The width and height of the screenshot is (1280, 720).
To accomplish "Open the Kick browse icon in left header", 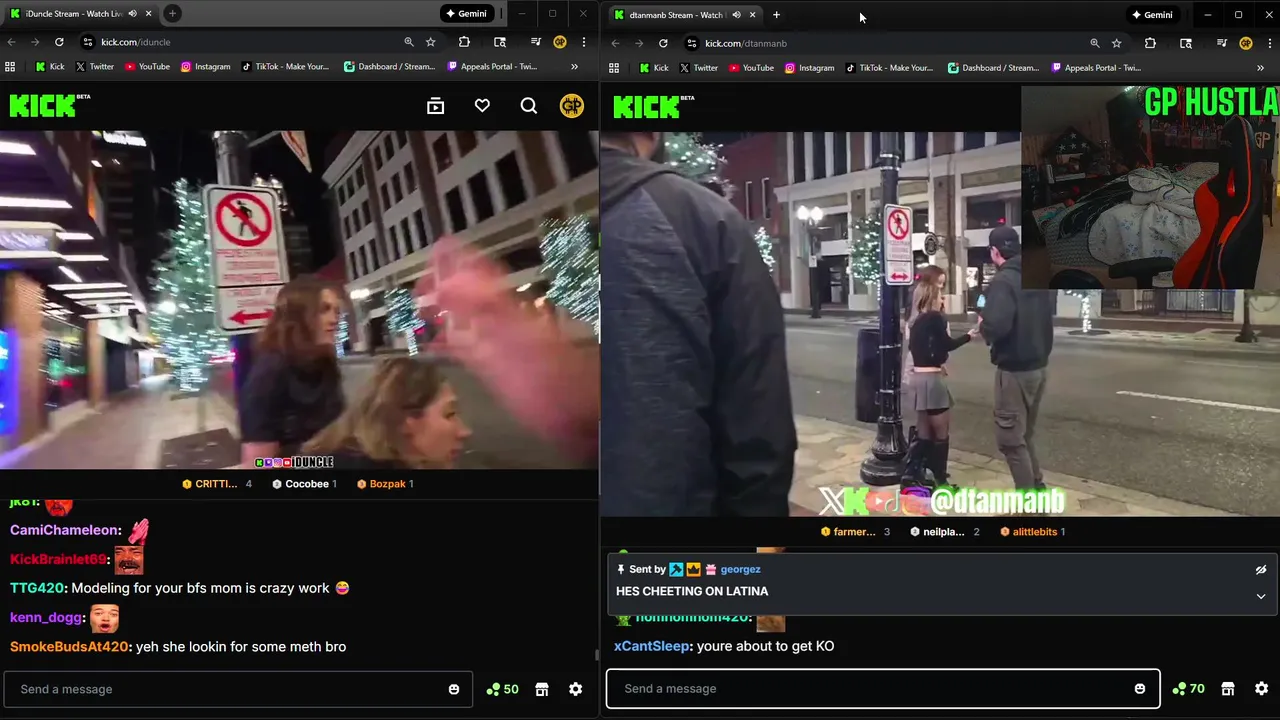I will (x=435, y=106).
